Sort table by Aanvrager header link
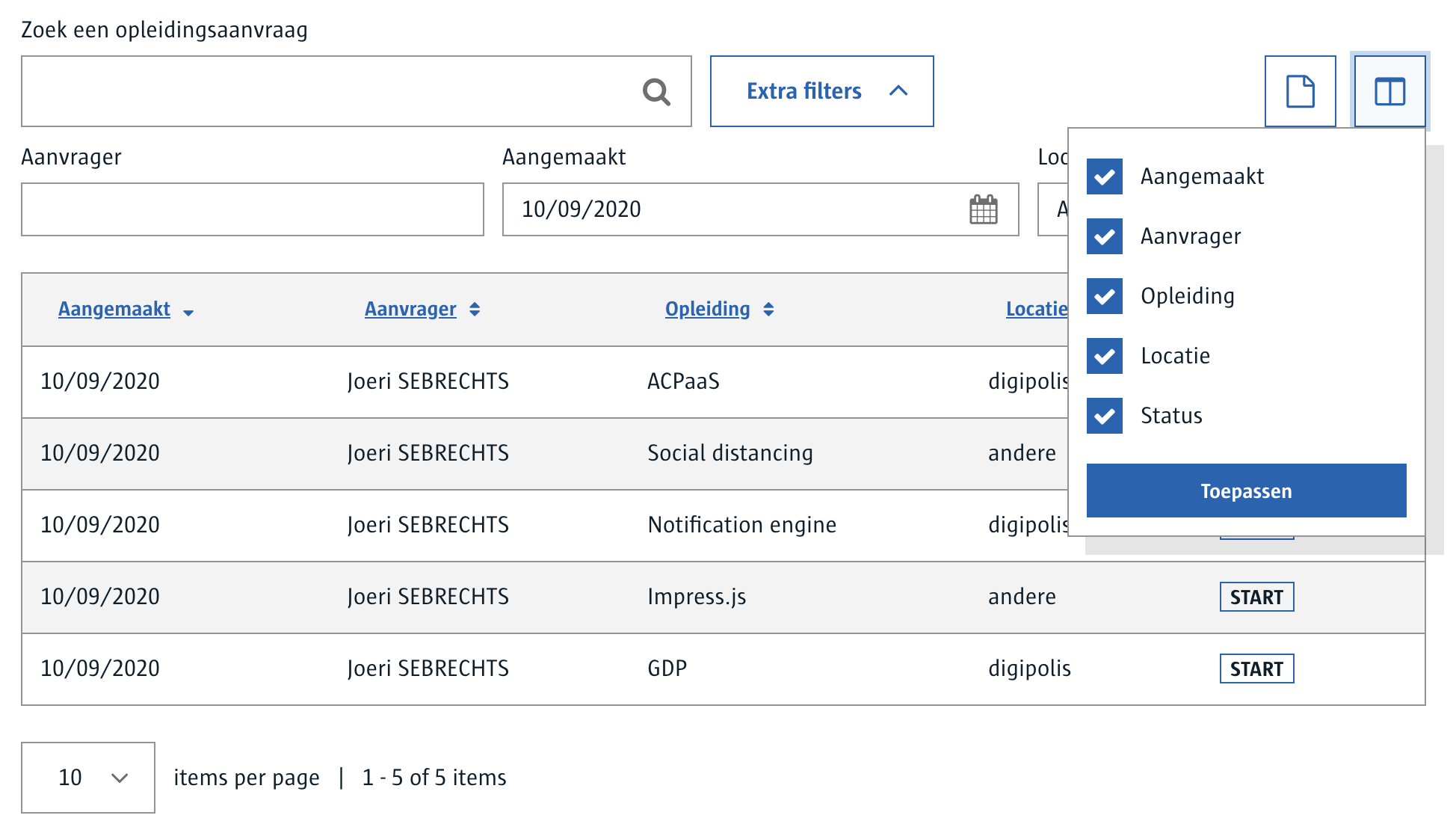This screenshot has width=1456, height=836. (x=410, y=309)
